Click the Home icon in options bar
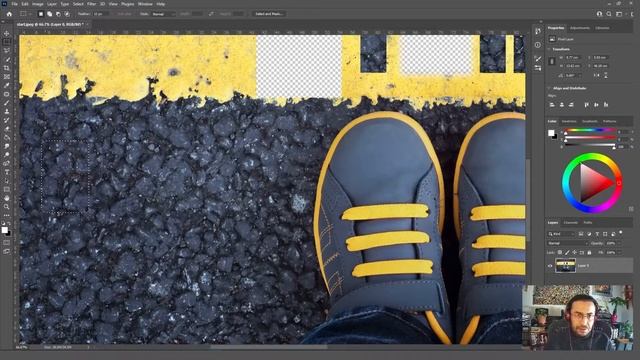 (x=9, y=14)
